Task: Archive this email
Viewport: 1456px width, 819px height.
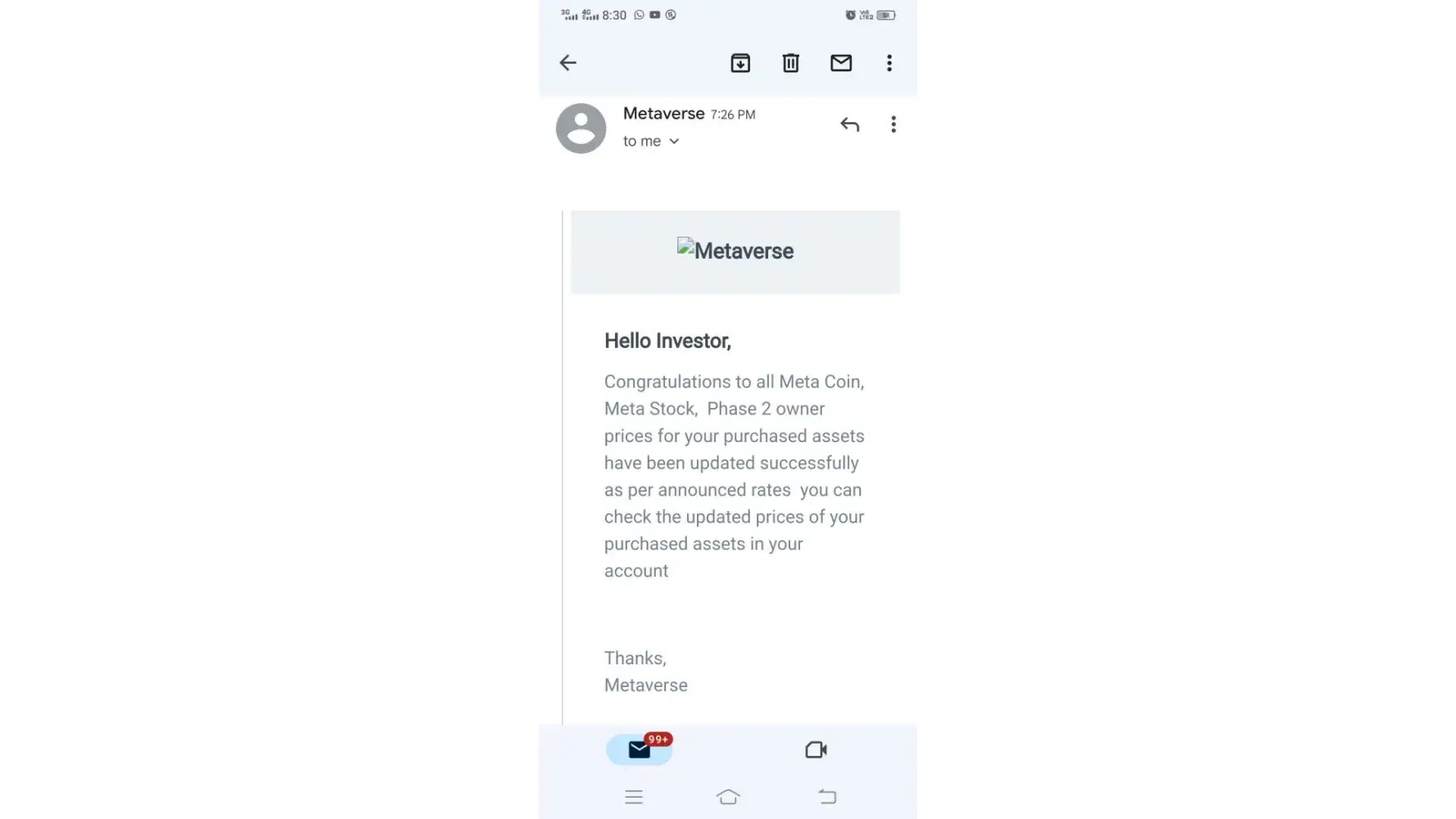Action: click(x=740, y=63)
